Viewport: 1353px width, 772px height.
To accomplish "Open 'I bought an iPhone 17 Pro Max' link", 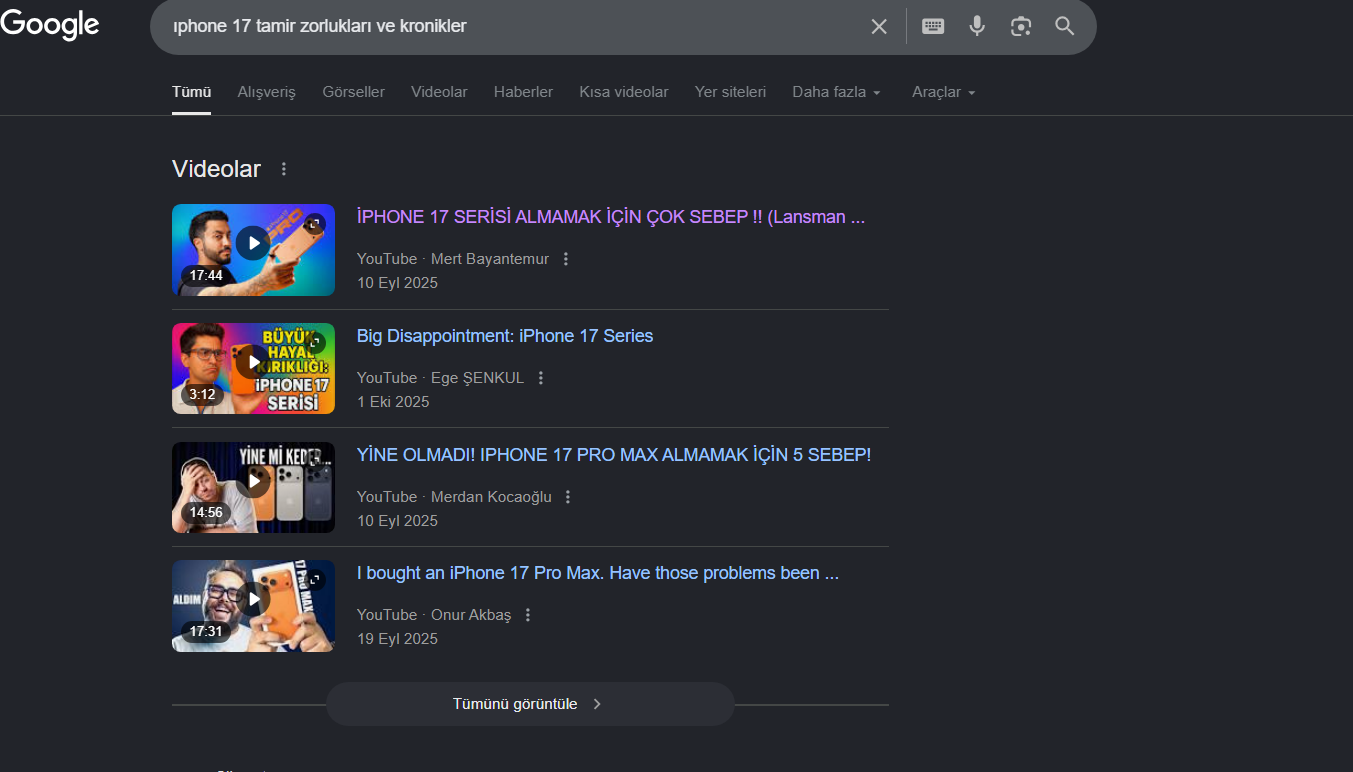I will coord(598,574).
